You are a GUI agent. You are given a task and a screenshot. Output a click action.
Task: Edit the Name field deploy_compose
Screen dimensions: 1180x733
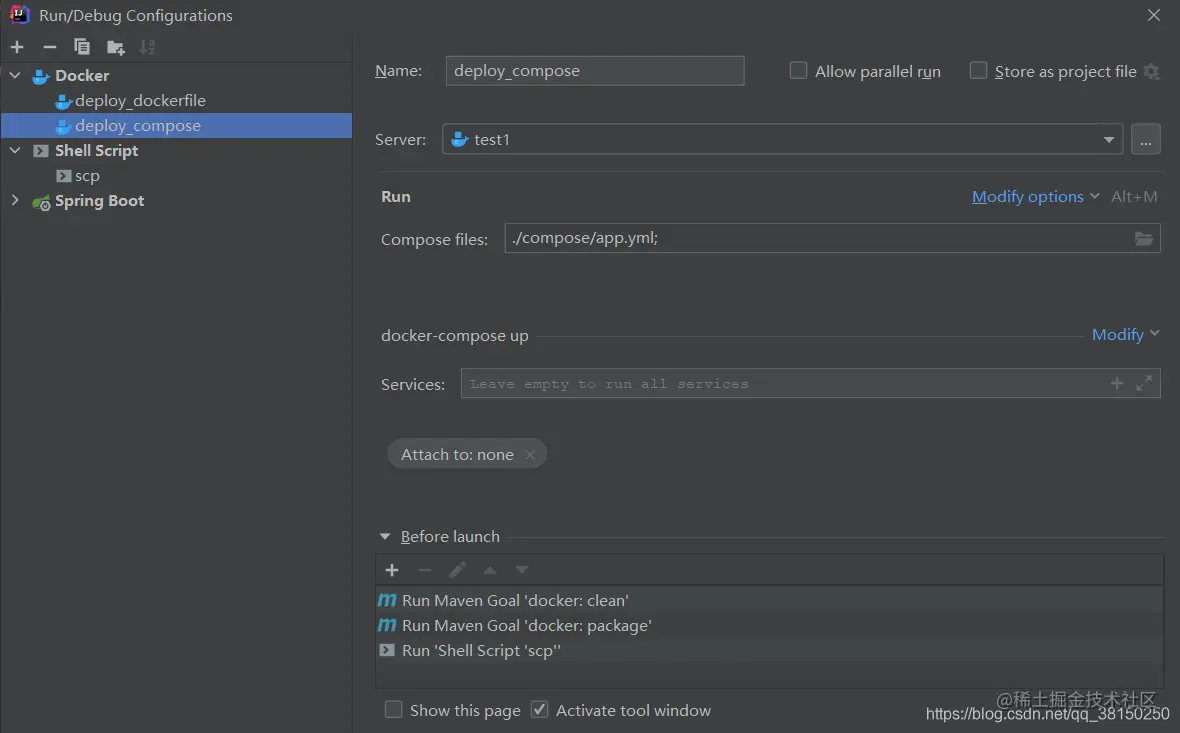[595, 71]
